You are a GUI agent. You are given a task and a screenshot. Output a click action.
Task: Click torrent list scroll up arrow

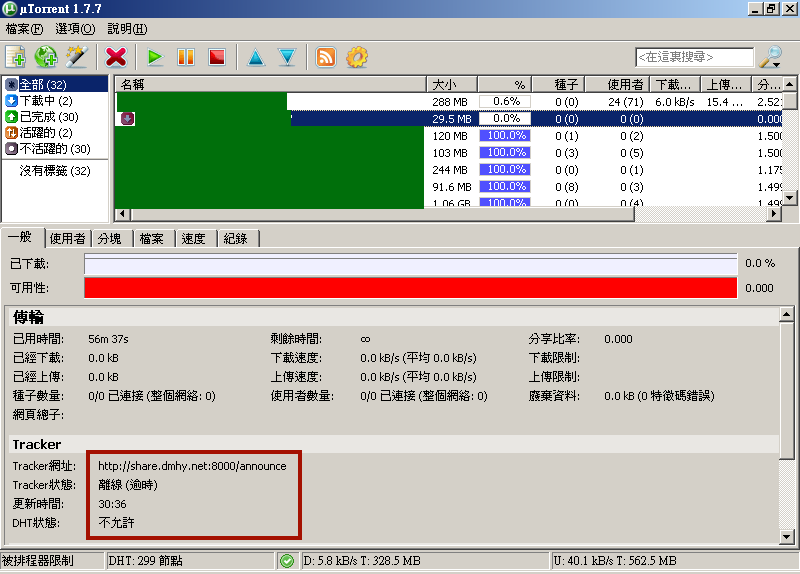(789, 84)
